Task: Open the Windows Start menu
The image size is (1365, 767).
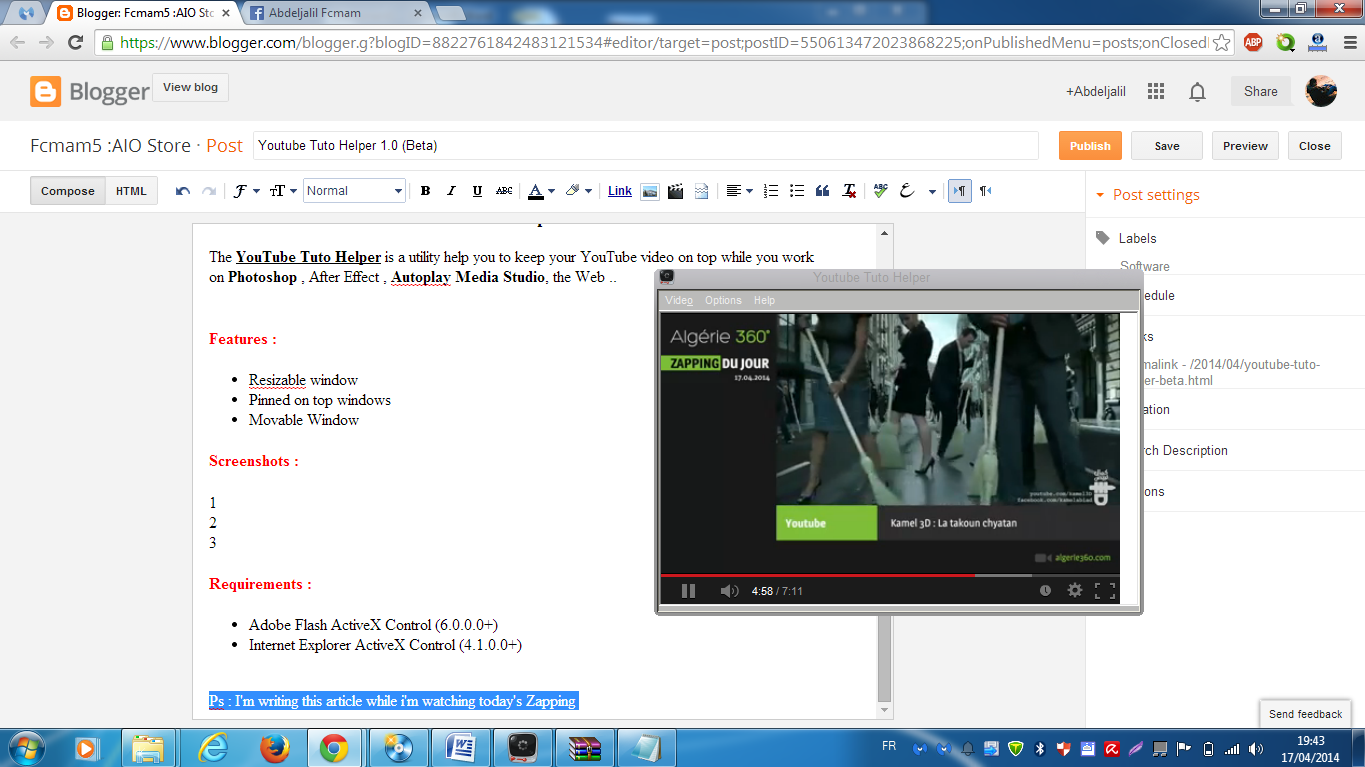Action: [x=26, y=748]
